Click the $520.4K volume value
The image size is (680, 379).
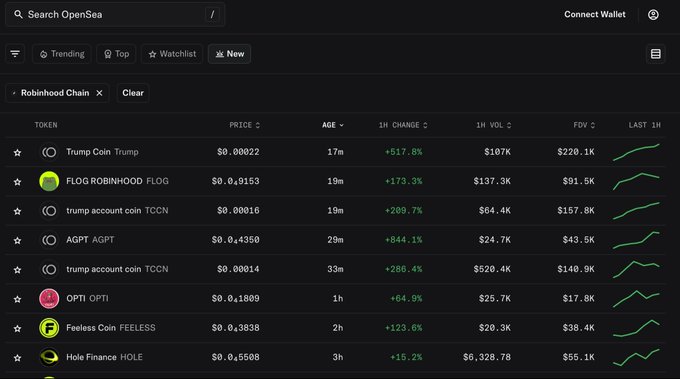click(492, 269)
